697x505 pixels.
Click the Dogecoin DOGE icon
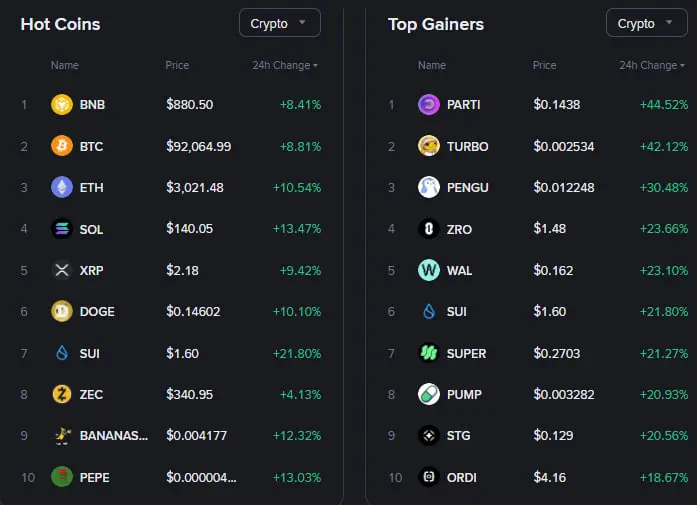[62, 311]
